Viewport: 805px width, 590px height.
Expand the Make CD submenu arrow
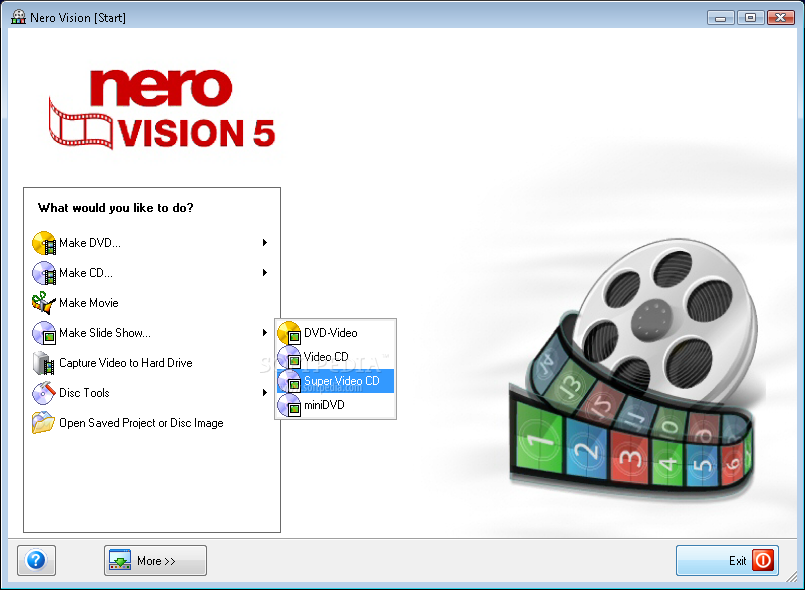point(265,273)
